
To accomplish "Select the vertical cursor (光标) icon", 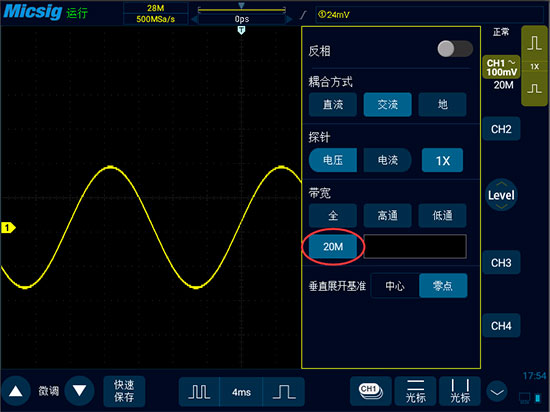I will pyautogui.click(x=460, y=391).
